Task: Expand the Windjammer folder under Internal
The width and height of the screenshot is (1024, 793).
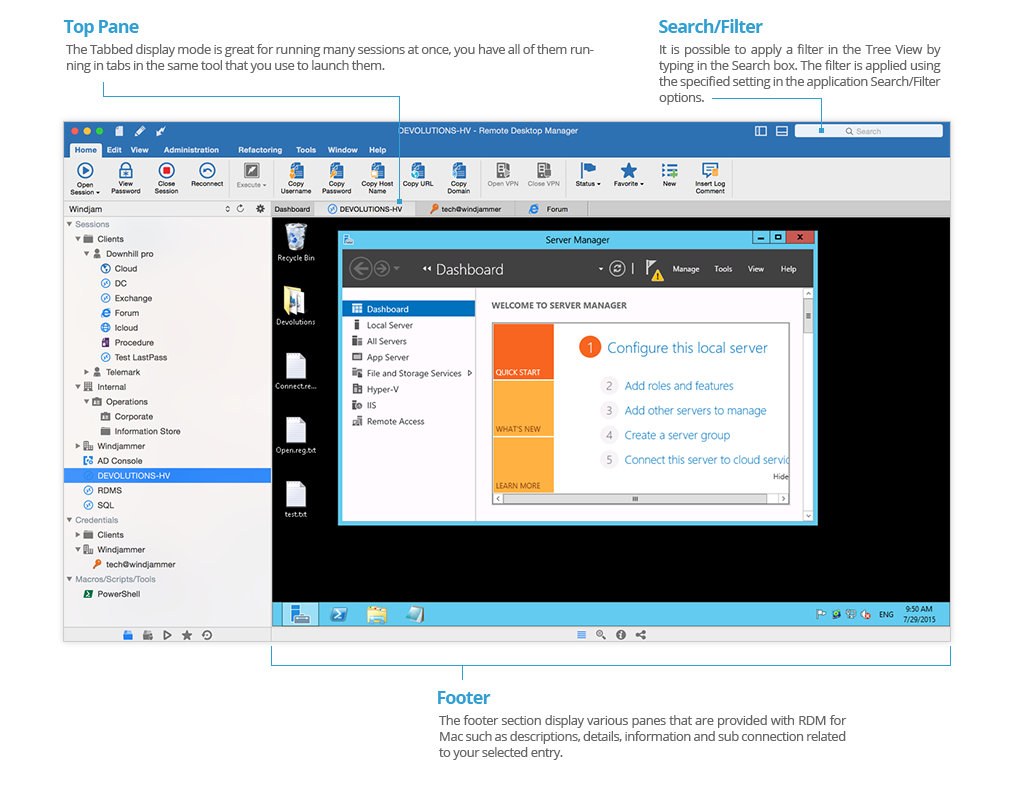Action: click(78, 445)
